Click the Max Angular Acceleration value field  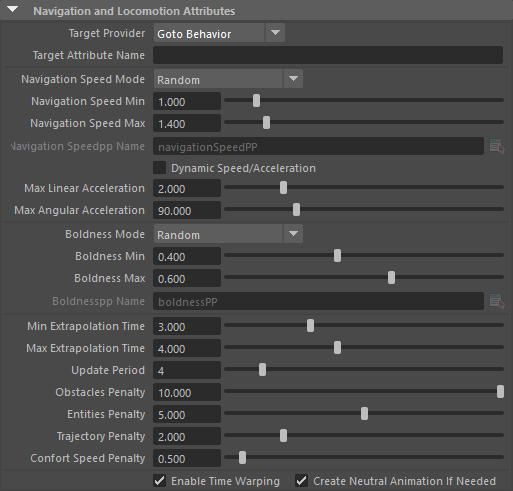pos(187,210)
